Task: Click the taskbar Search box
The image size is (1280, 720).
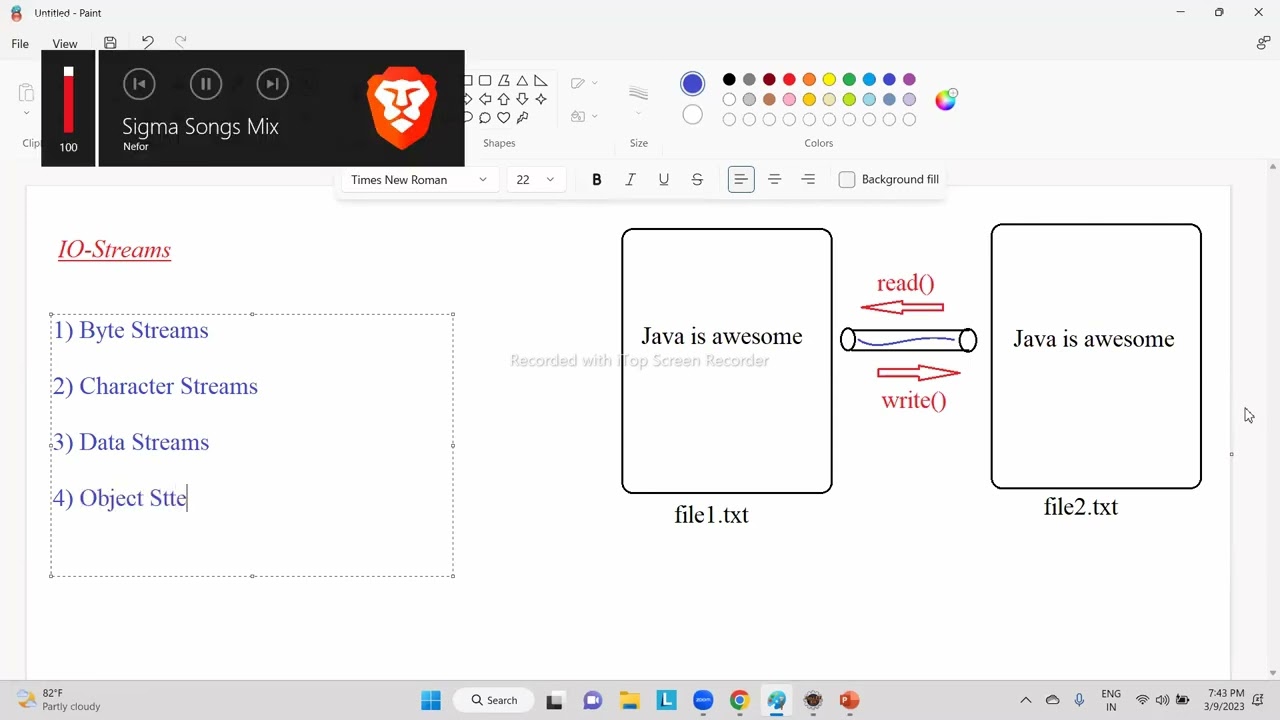Action: [495, 700]
